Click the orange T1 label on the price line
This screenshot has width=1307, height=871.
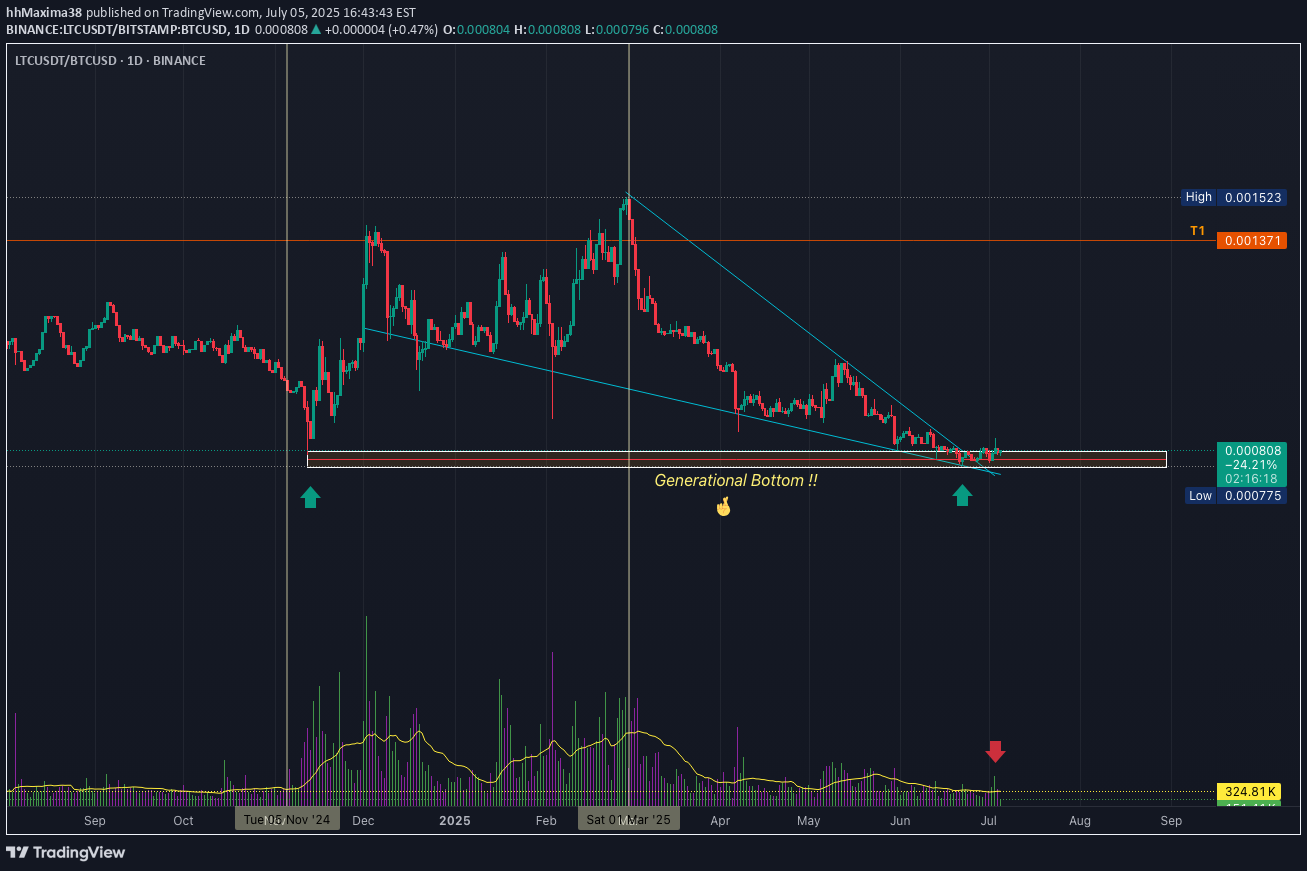click(1196, 230)
